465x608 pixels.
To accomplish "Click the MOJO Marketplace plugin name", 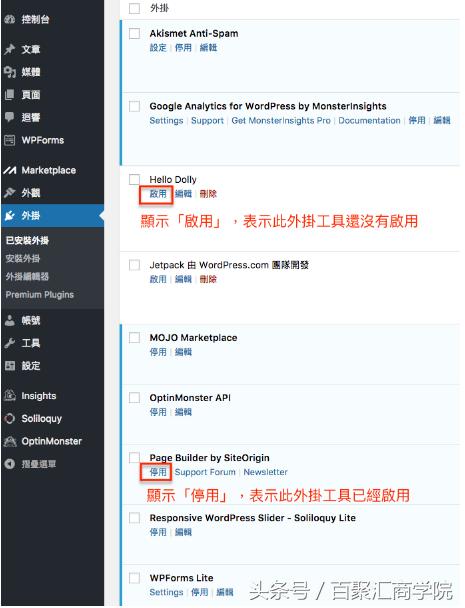I will (193, 337).
